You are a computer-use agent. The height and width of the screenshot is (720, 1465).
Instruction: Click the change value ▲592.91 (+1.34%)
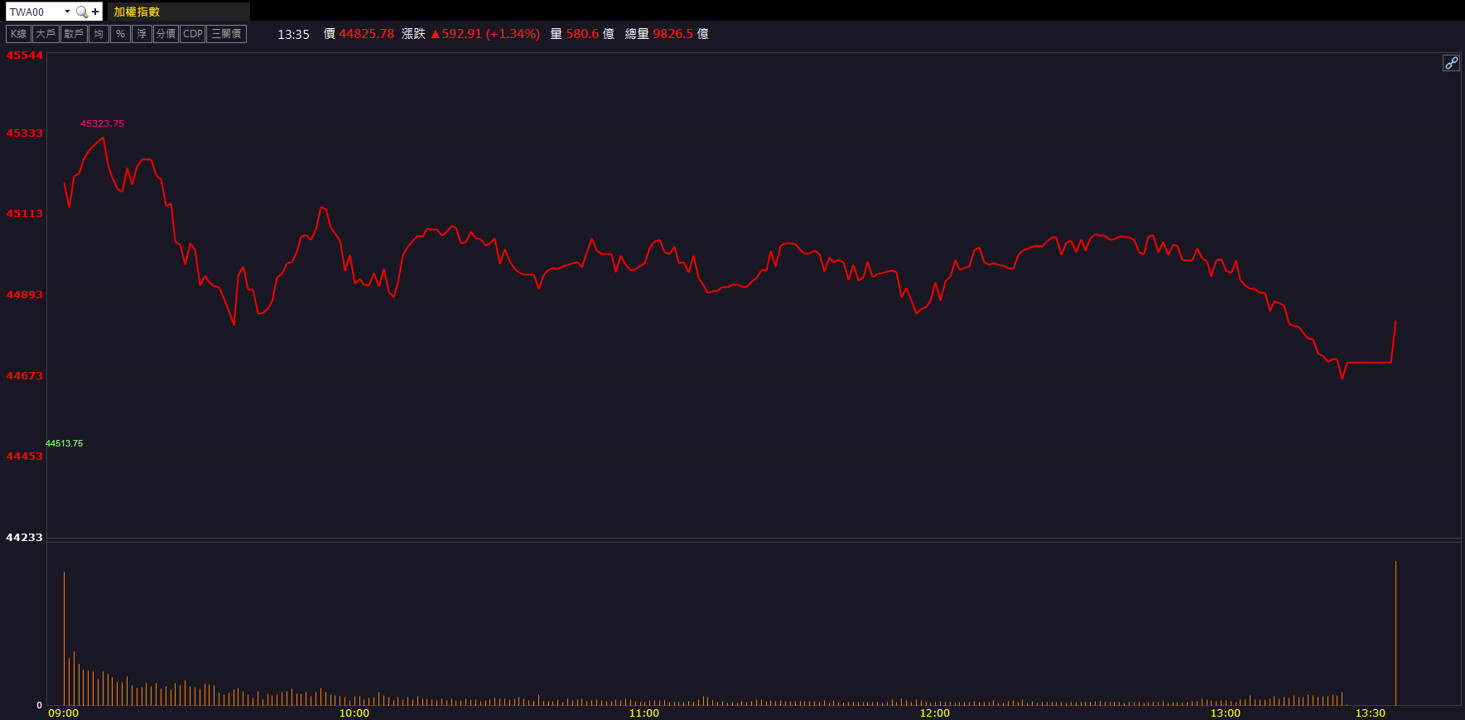tap(485, 34)
